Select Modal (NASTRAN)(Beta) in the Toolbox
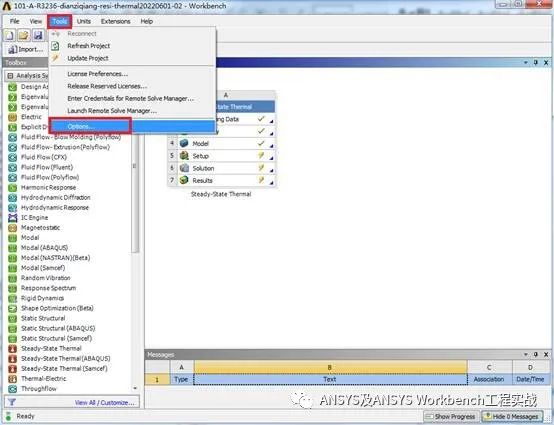Viewport: 554px width, 425px height. pos(55,258)
